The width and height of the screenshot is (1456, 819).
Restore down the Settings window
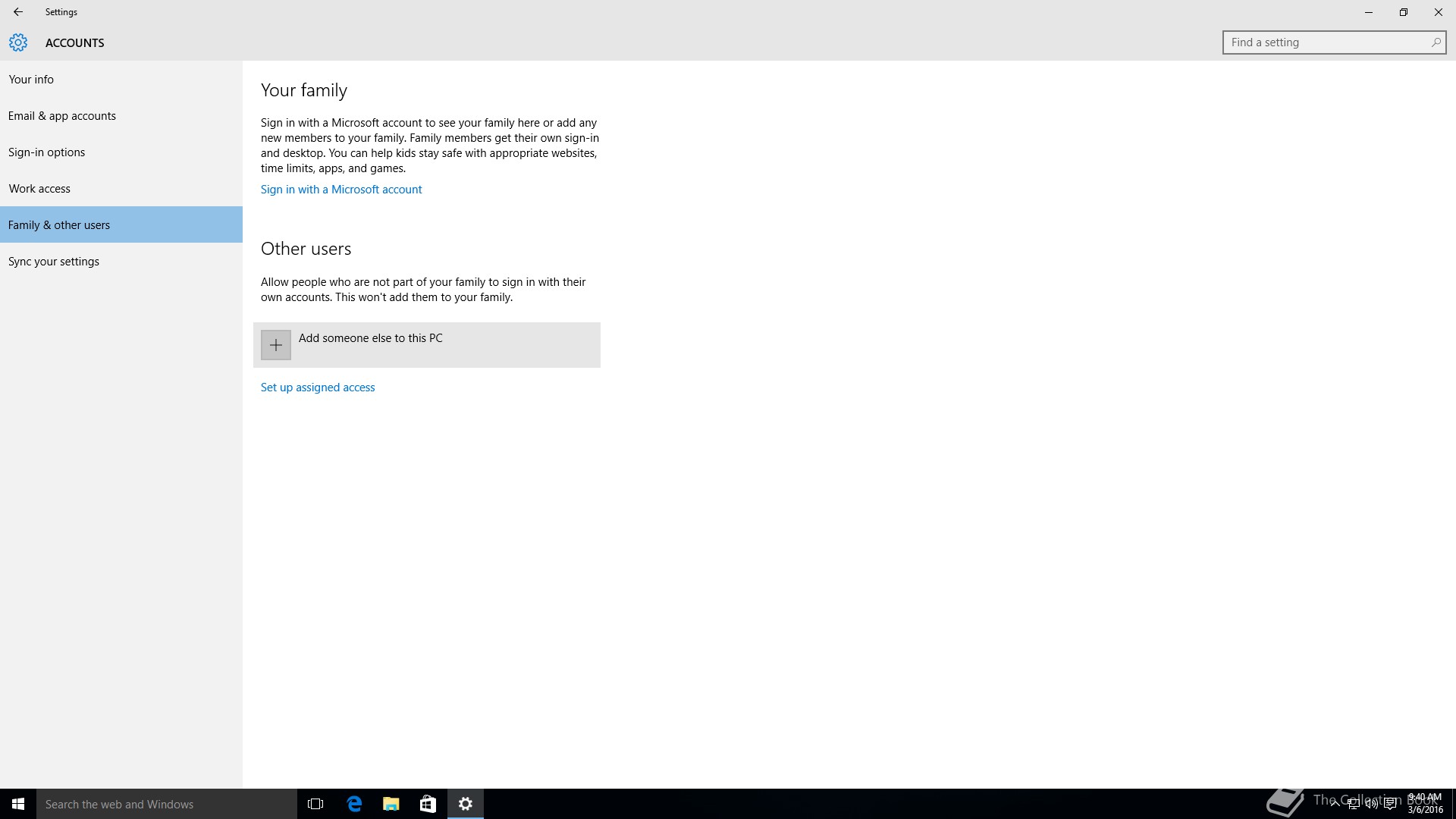click(1404, 12)
